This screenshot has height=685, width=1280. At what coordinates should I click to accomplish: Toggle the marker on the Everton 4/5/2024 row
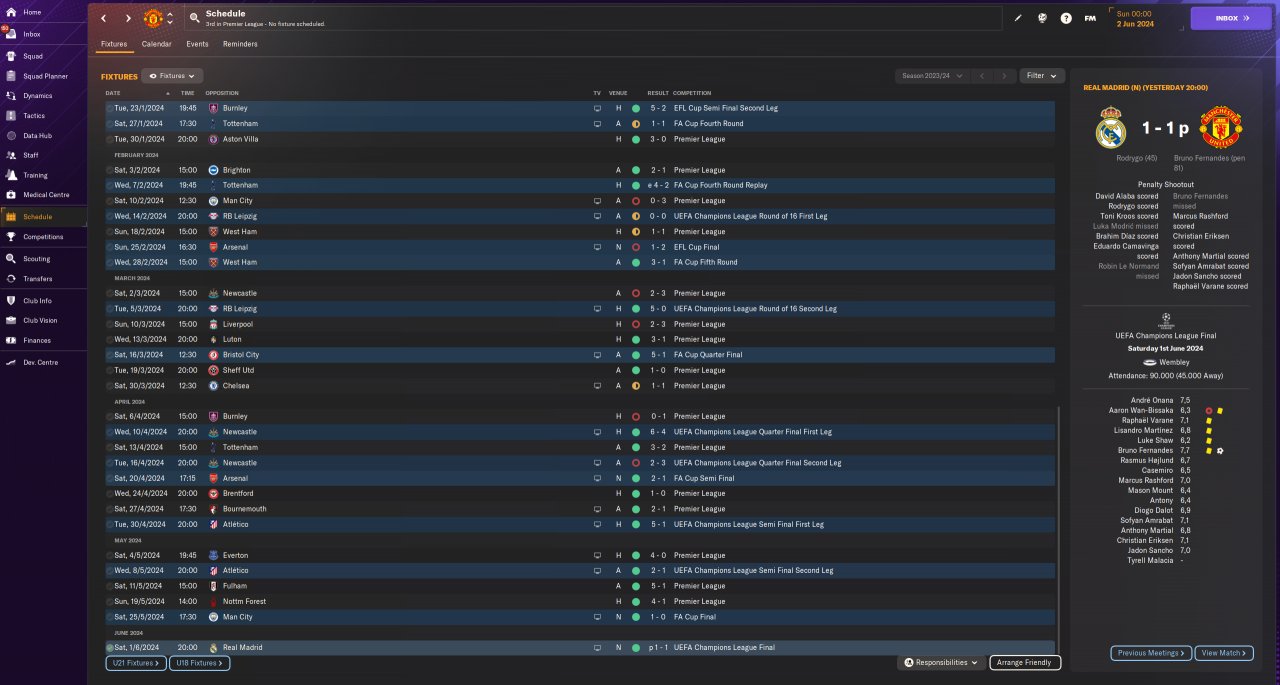coord(110,555)
